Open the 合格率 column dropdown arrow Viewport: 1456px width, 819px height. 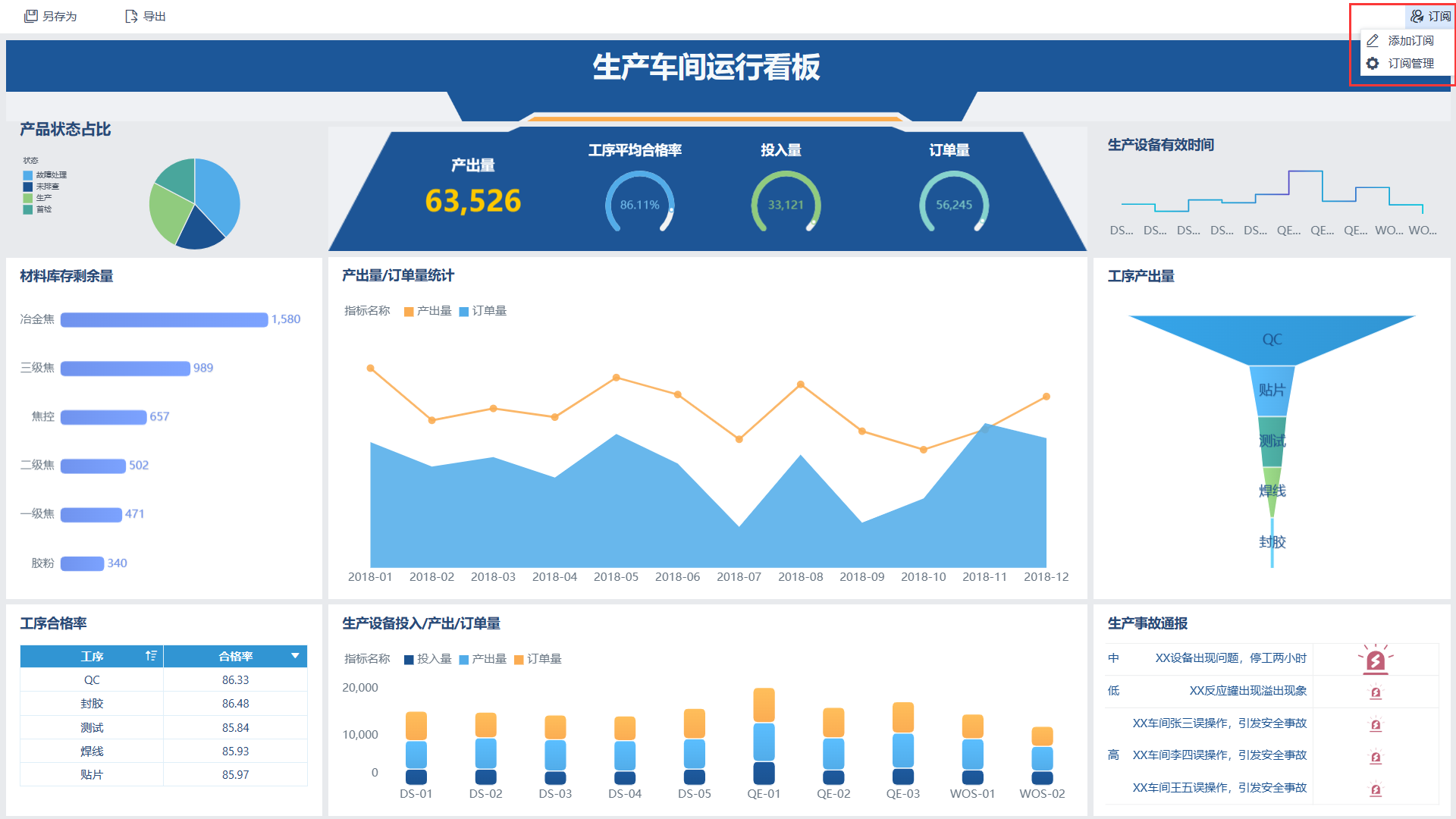tap(295, 656)
